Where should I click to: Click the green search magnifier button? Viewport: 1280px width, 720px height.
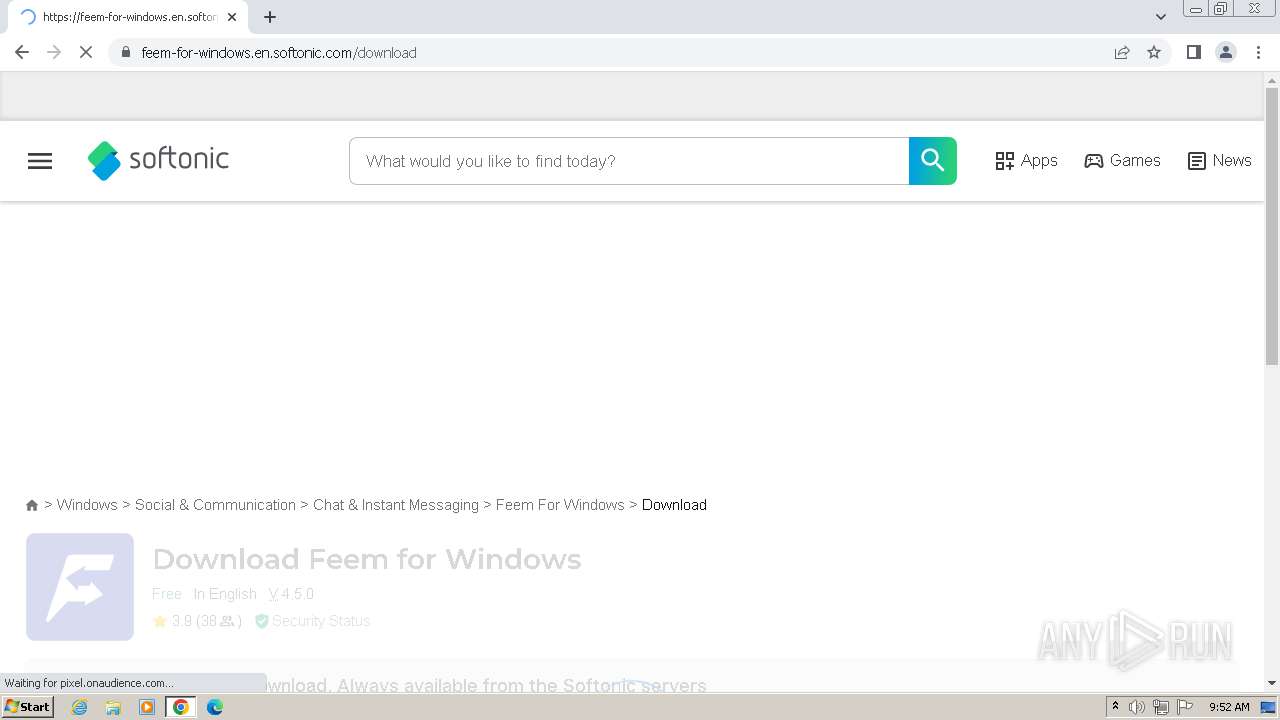(x=932, y=161)
